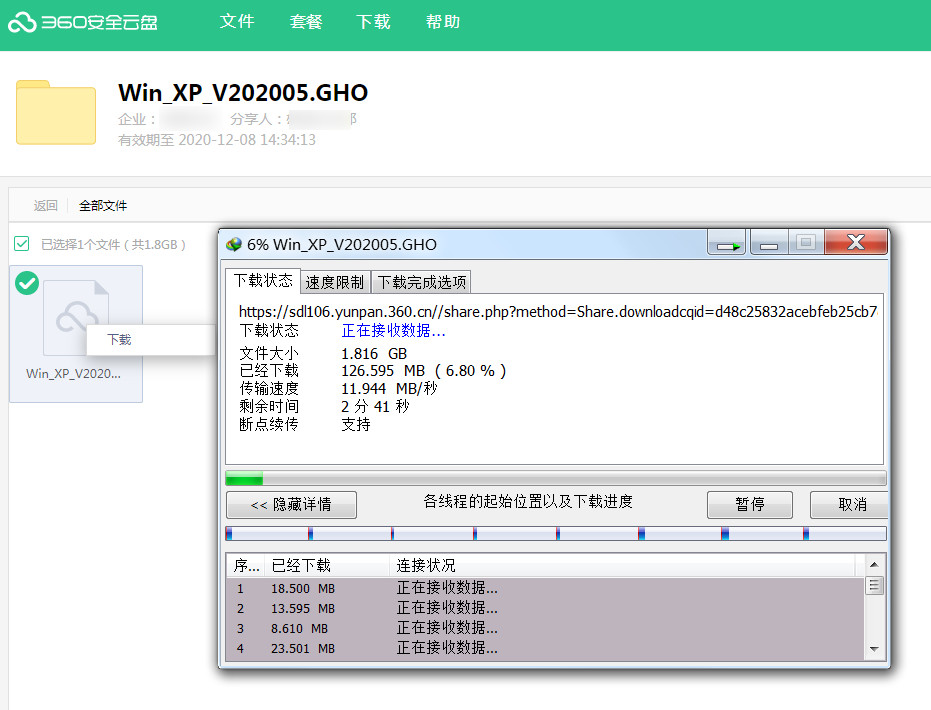Screen dimensions: 931x710
Task: Click the remaining time 2 分 41 秒
Action: tap(375, 407)
